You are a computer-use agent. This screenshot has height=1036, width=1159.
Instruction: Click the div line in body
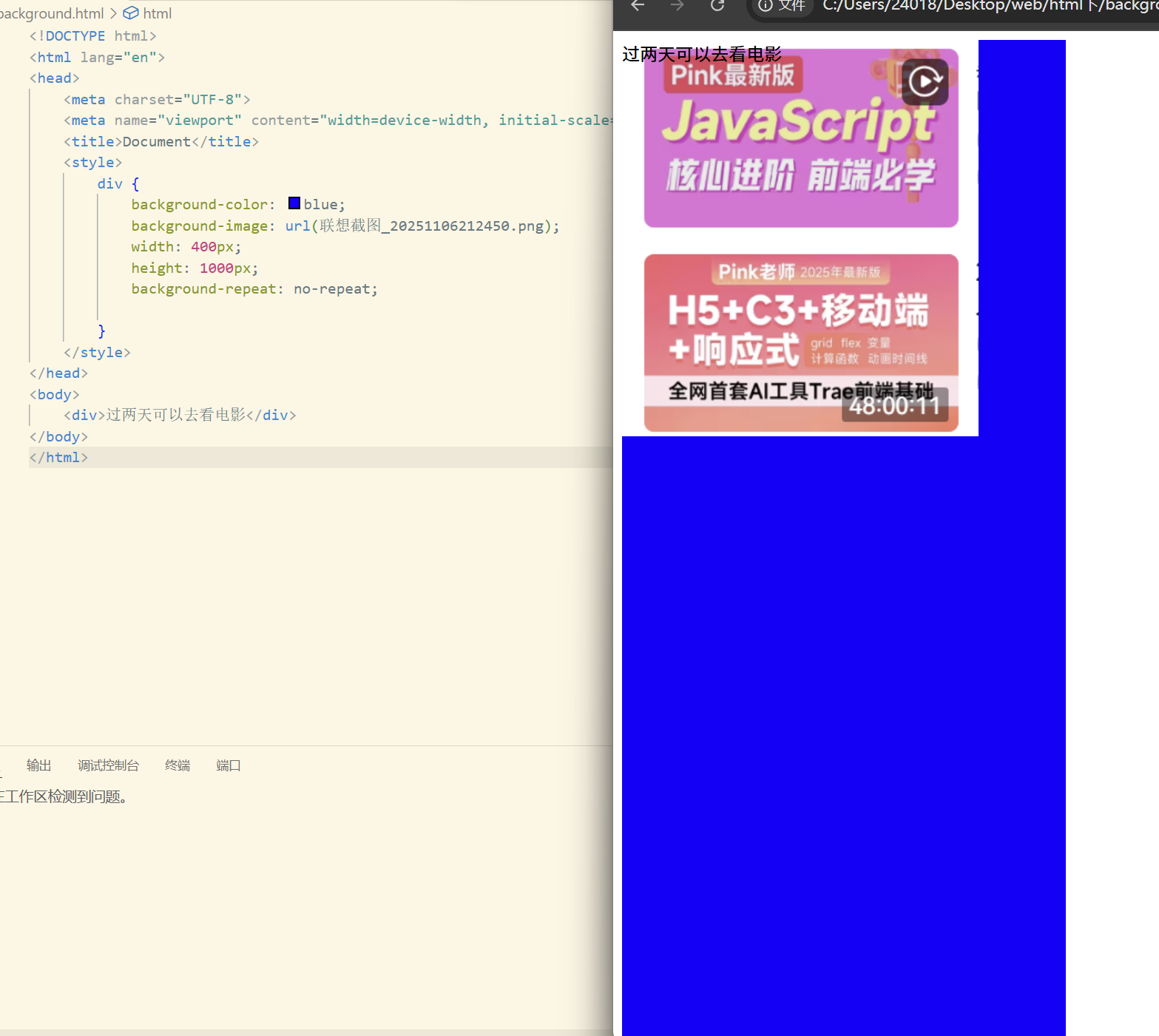(x=180, y=415)
